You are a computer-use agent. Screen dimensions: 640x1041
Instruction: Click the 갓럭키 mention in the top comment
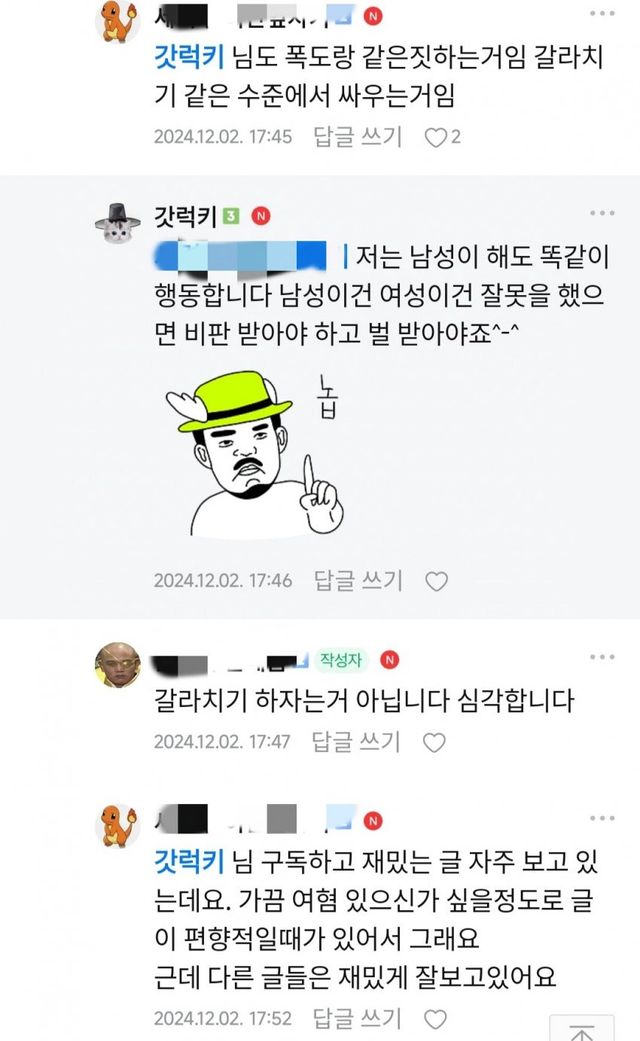pyautogui.click(x=189, y=56)
